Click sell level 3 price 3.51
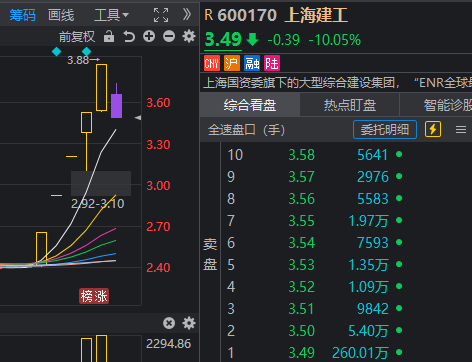Image resolution: width=472 pixels, height=362 pixels. point(301,309)
